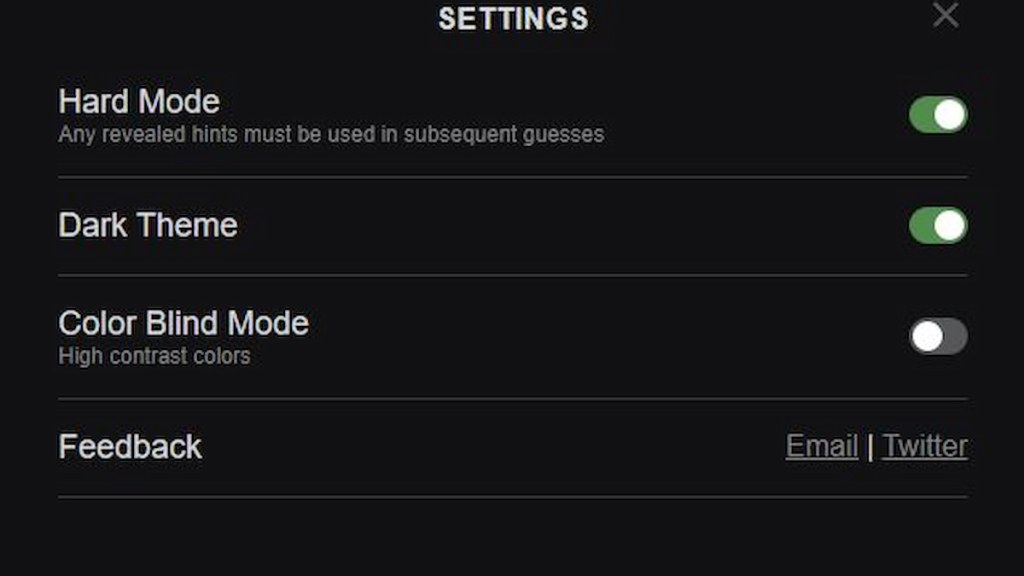This screenshot has width=1024, height=576.
Task: Enable Color Blind Mode toggle
Action: coord(938,336)
